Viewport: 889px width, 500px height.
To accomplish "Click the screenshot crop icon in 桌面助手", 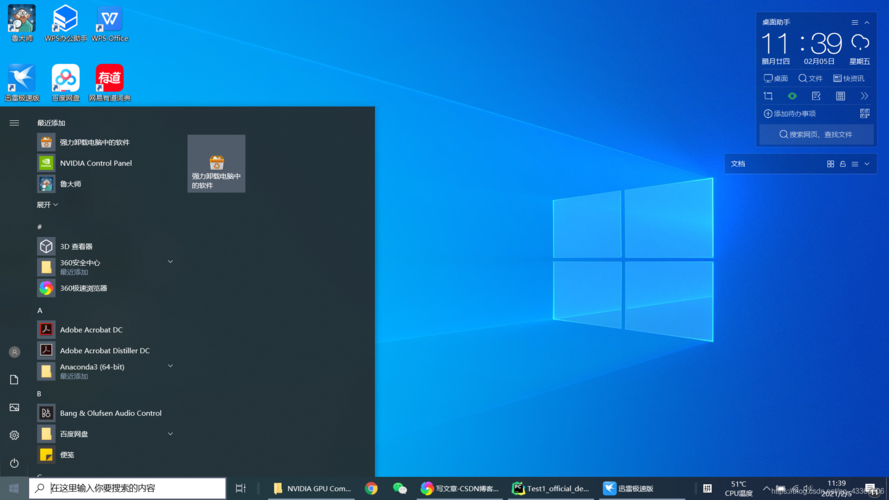I will [x=768, y=97].
